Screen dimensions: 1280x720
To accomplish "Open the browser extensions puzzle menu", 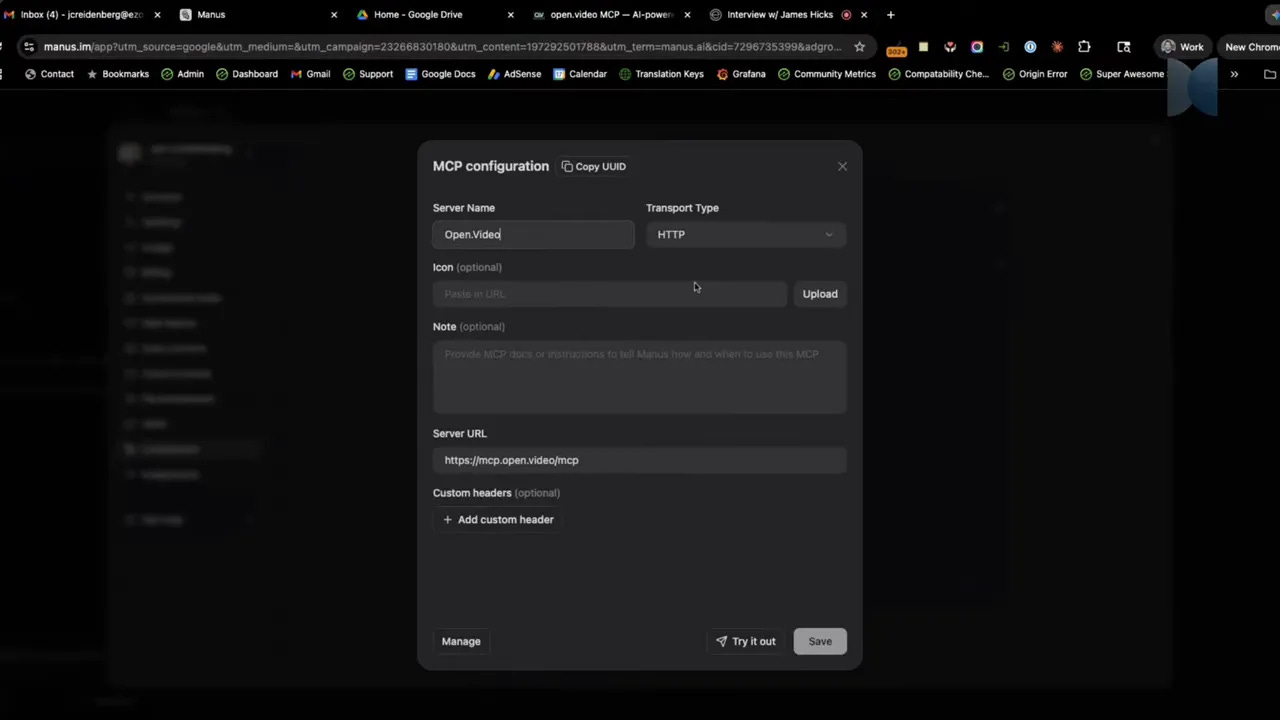I will pos(1084,47).
